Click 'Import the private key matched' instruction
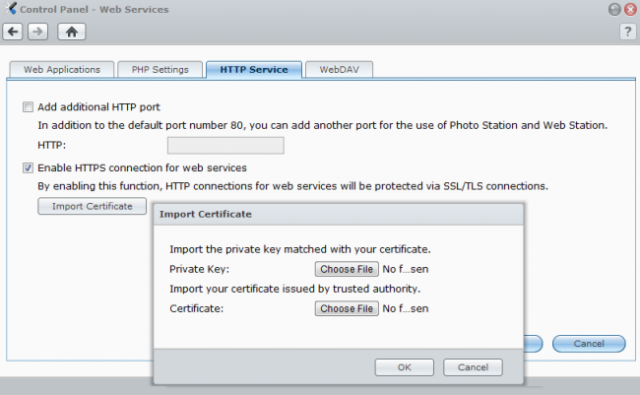The width and height of the screenshot is (640, 395). 300,249
